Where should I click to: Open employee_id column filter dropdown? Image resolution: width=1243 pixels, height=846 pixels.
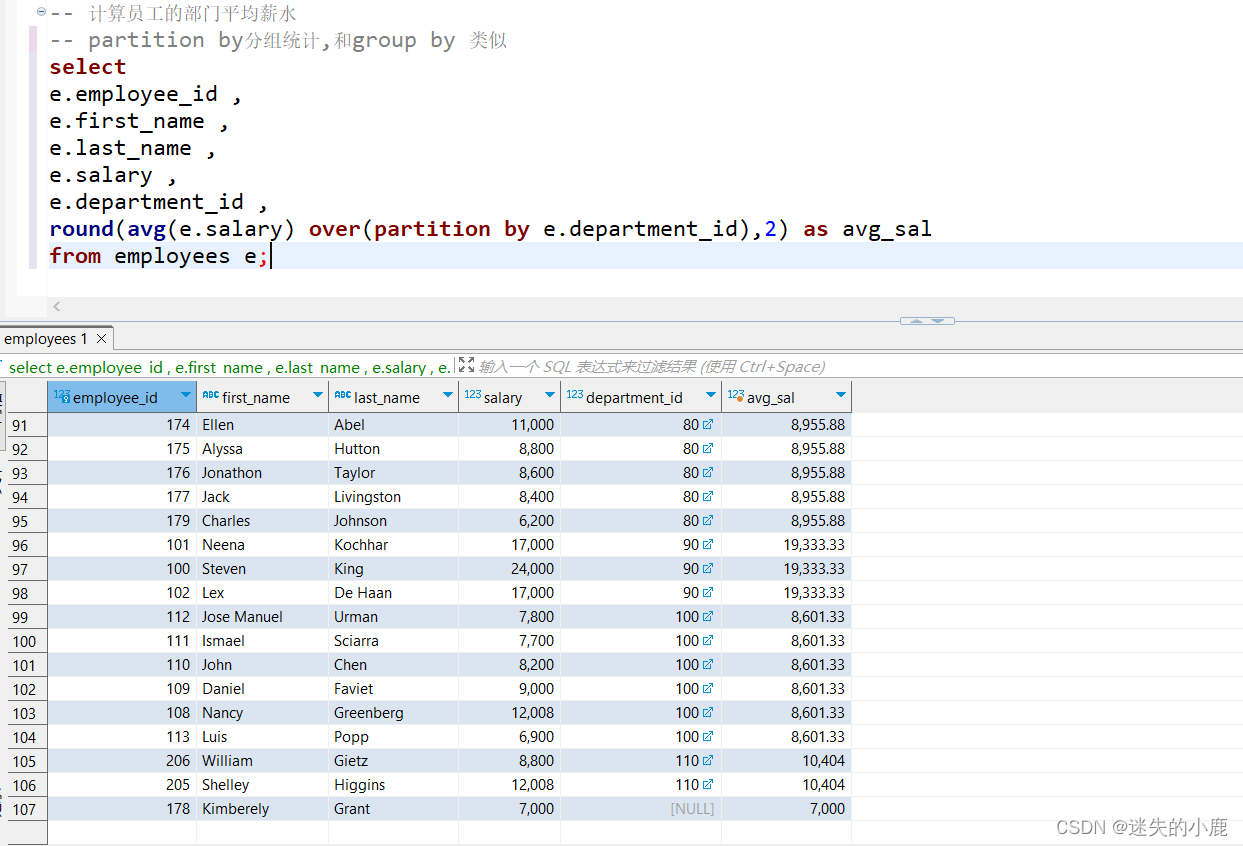[186, 396]
